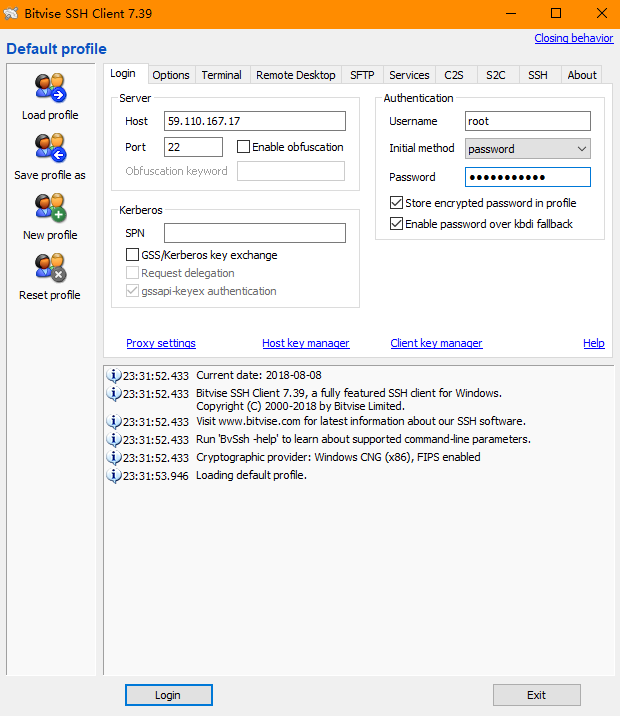Click the 'Default profile' heading
The height and width of the screenshot is (716, 620).
(x=56, y=49)
